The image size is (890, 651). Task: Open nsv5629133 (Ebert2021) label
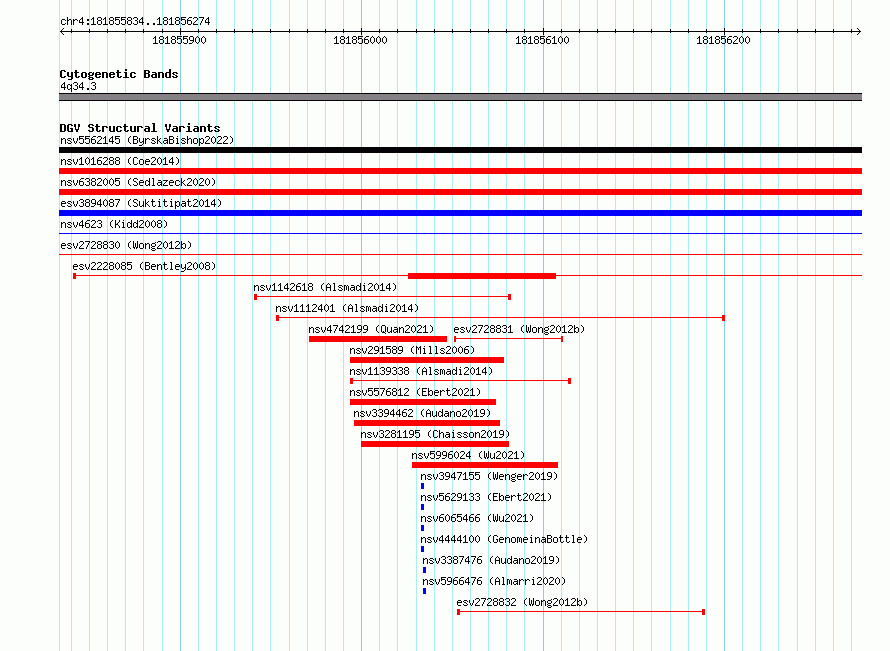[x=486, y=497]
